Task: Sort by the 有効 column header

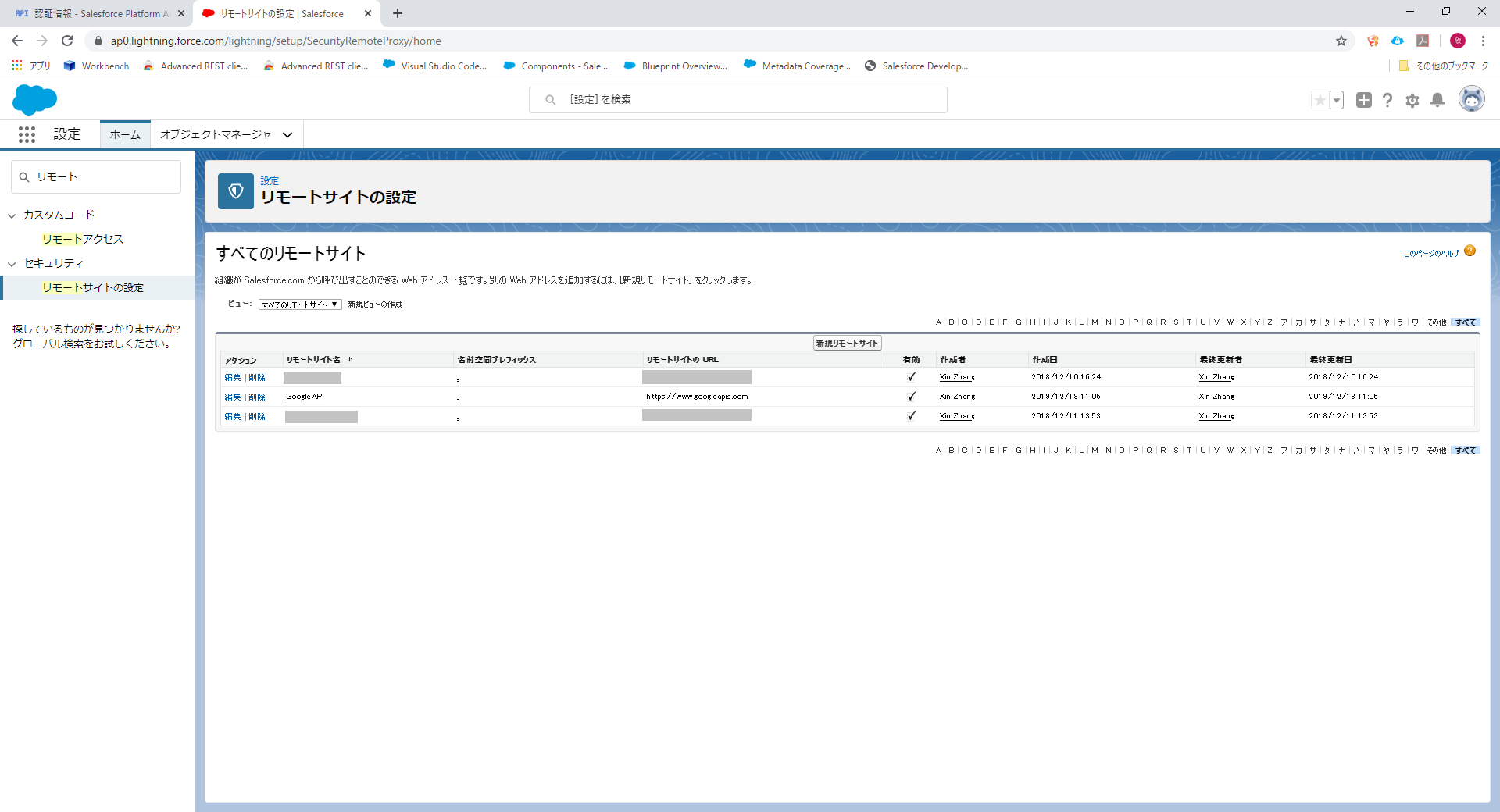Action: (x=911, y=360)
